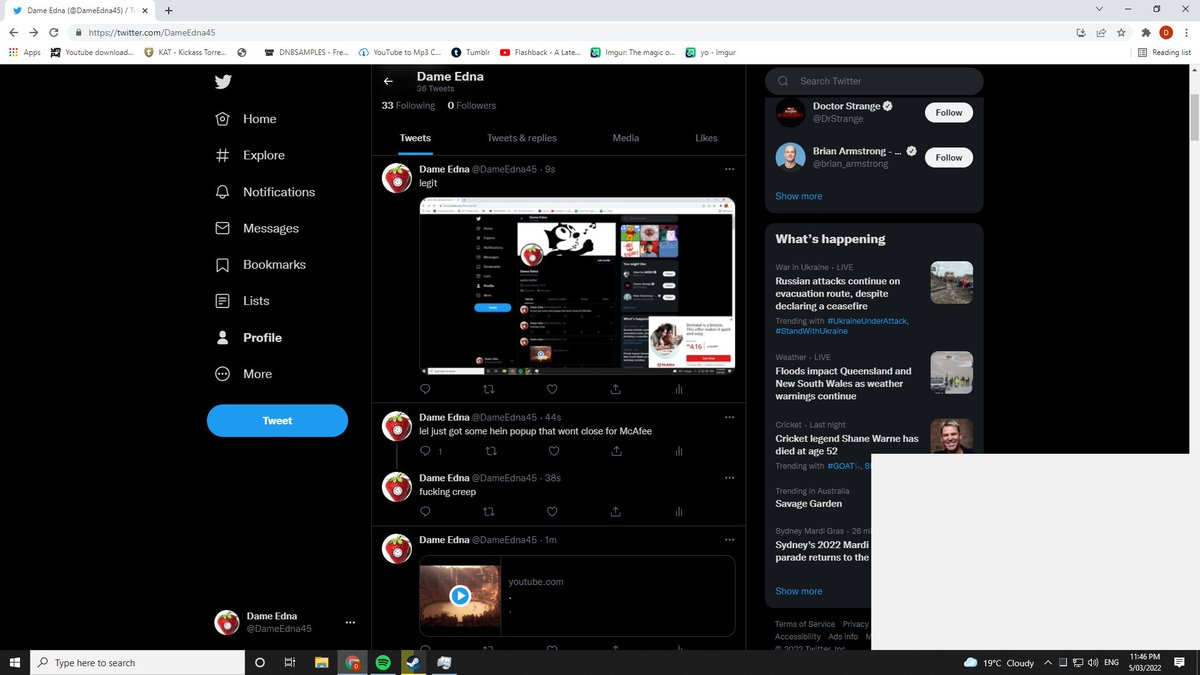Open Tumblr bookmark
The width and height of the screenshot is (1200, 675).
click(470, 52)
